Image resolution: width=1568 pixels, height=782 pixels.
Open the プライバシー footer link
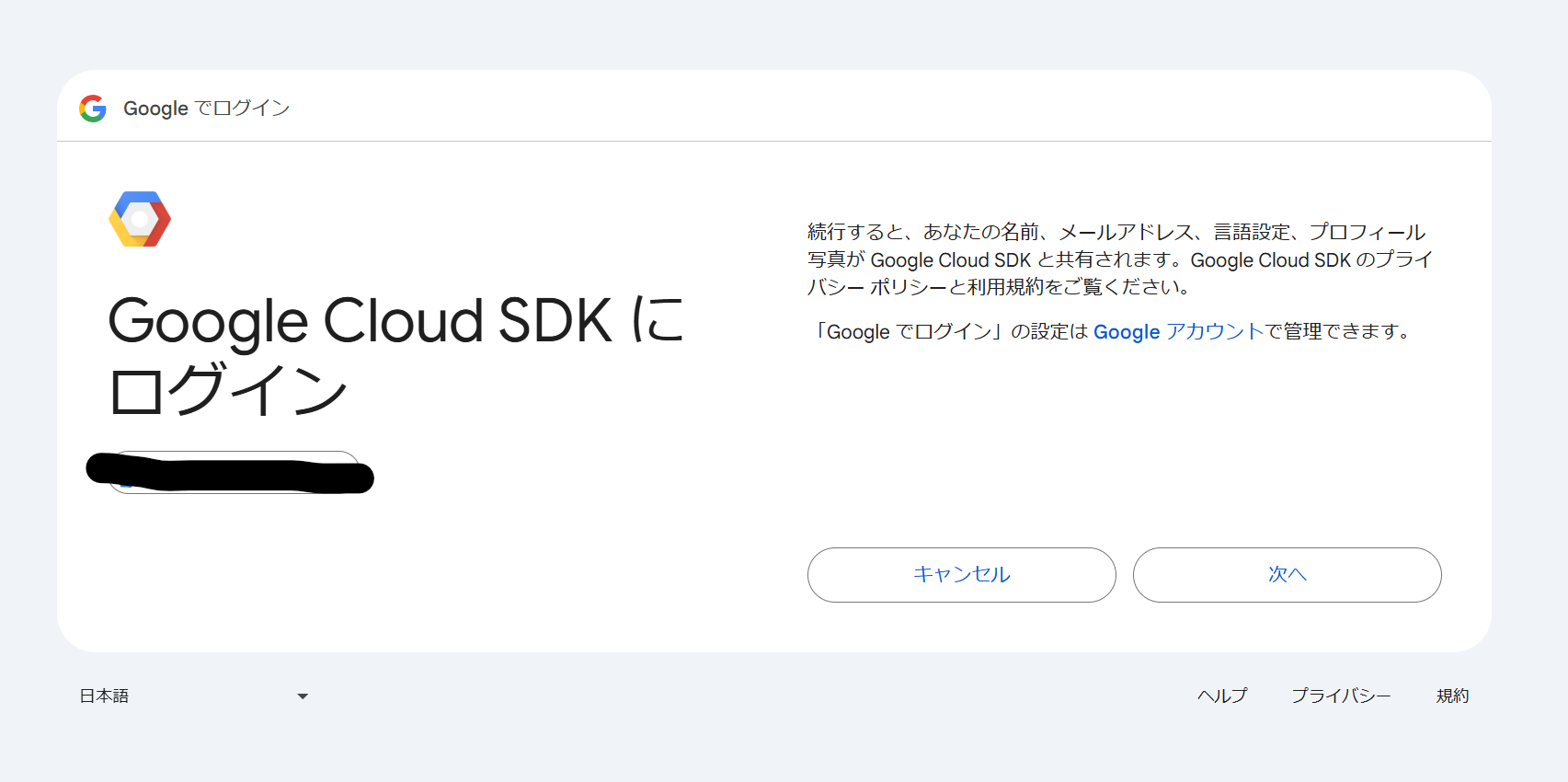pyautogui.click(x=1341, y=696)
